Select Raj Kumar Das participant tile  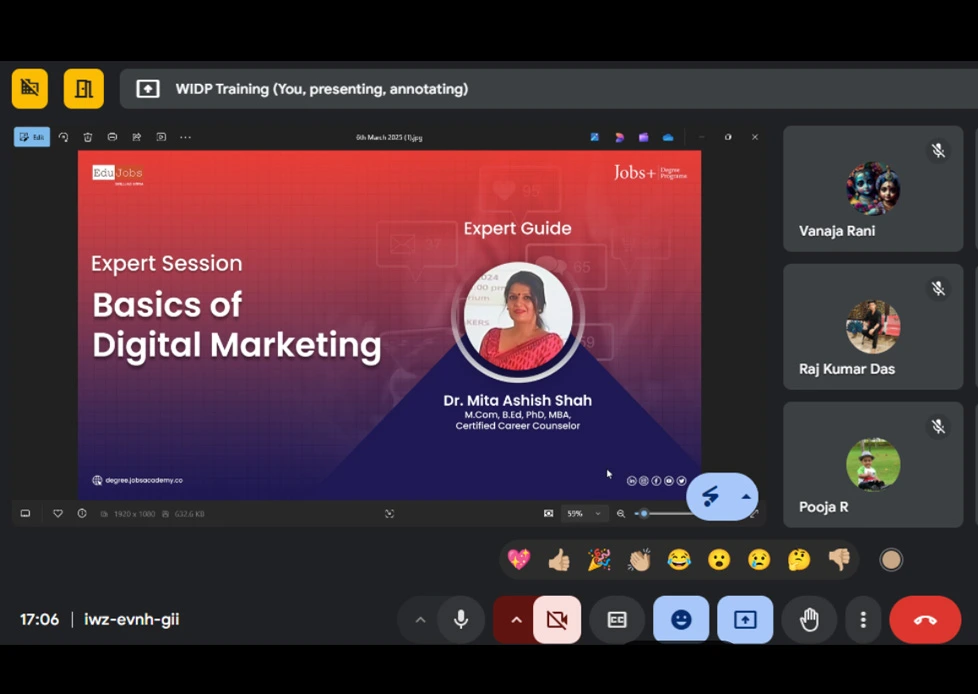[x=873, y=327]
